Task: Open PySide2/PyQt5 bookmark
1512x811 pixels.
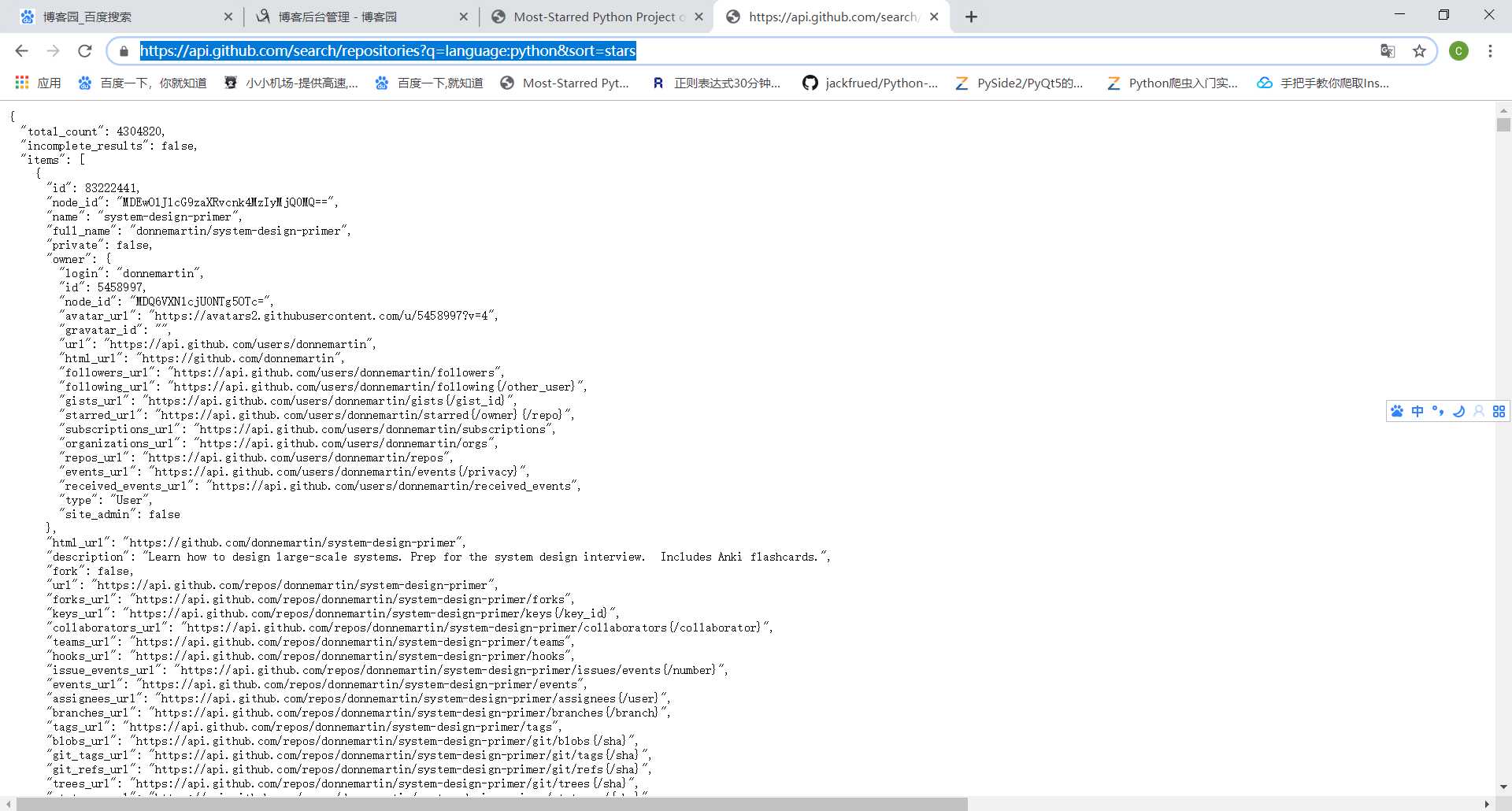Action: pos(1019,83)
